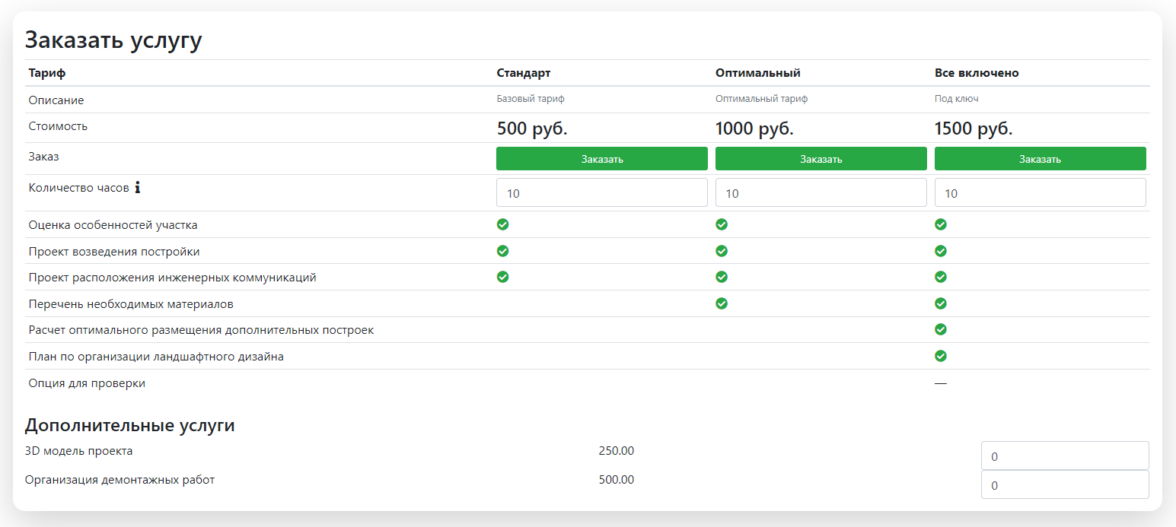Click the Все включено column header
1176x527 pixels.
click(976, 73)
